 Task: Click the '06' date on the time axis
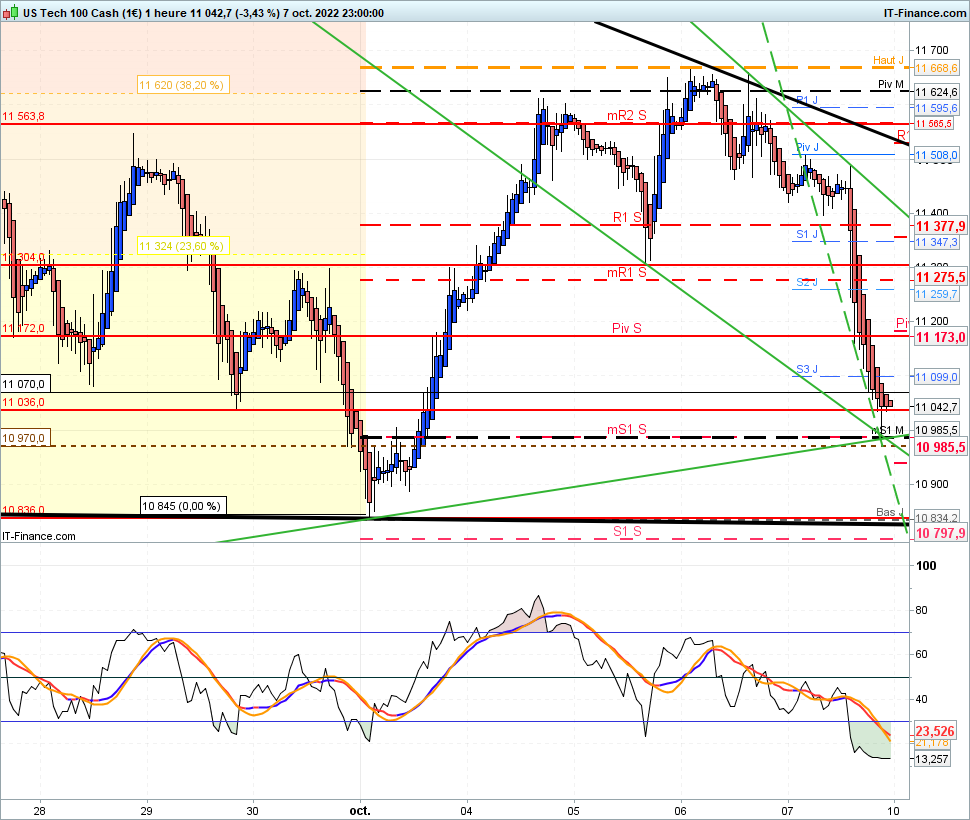680,811
